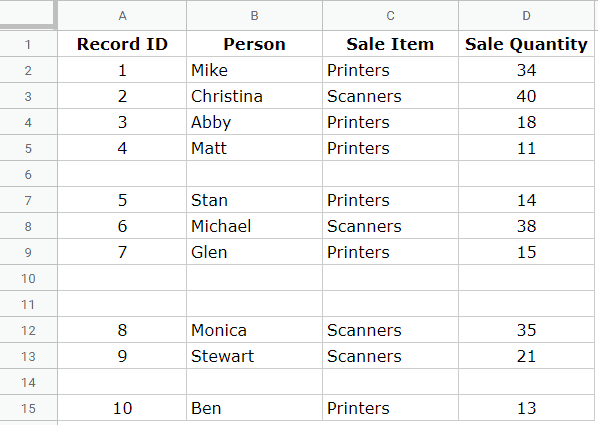Click the Sale Item header cell
Viewport: 598px width, 425px height.
[390, 44]
